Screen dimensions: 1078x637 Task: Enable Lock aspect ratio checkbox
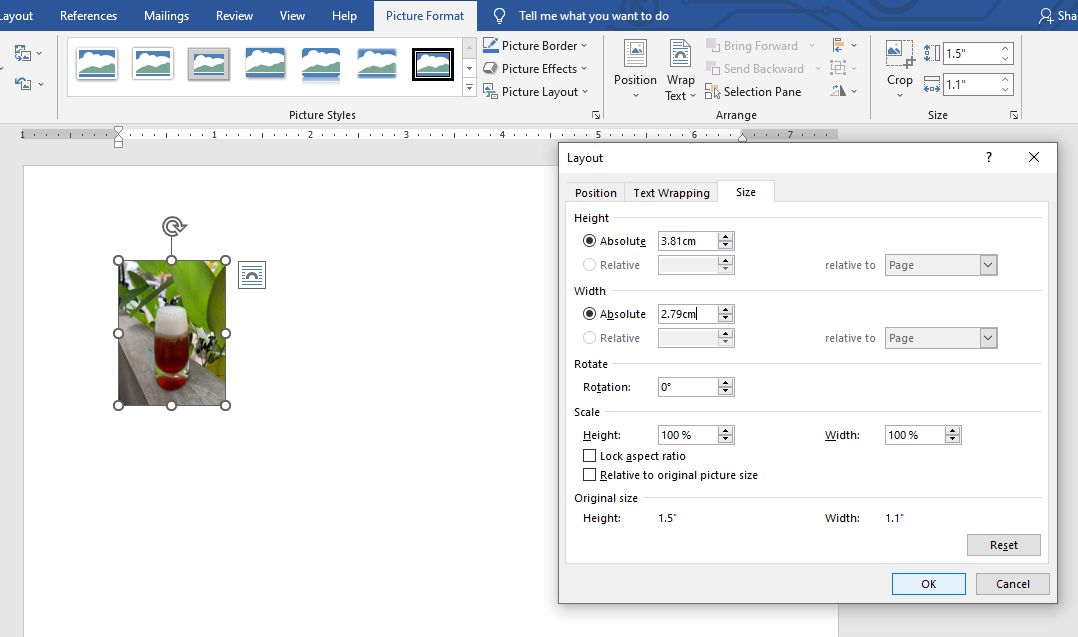click(x=590, y=456)
